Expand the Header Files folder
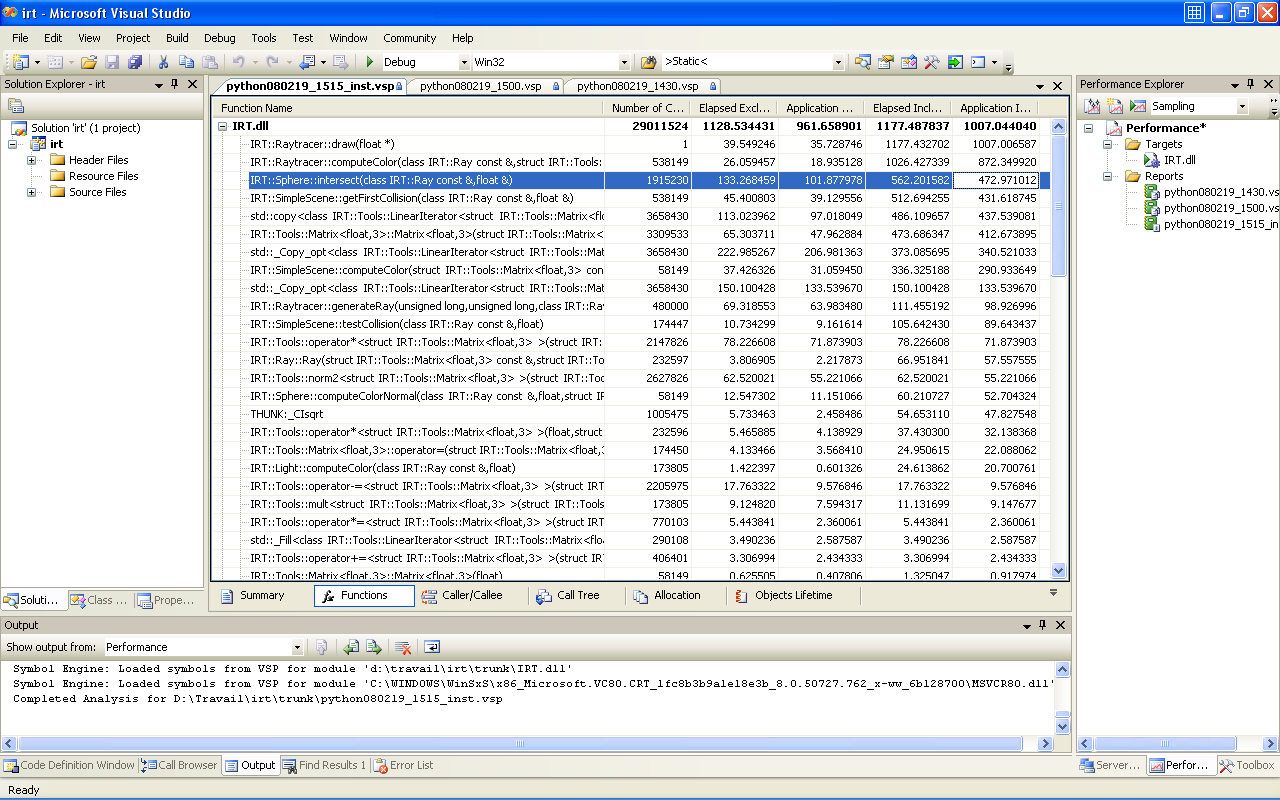The height and width of the screenshot is (800, 1280). coord(32,160)
